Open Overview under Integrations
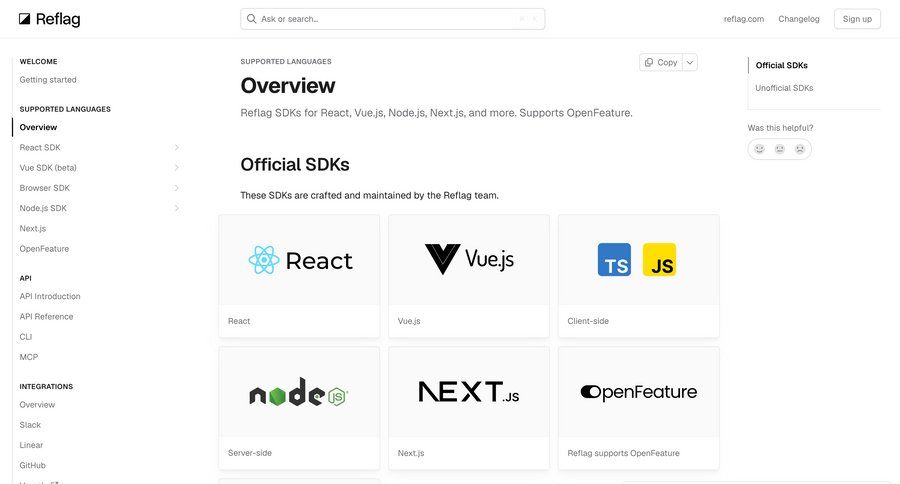 tap(37, 405)
